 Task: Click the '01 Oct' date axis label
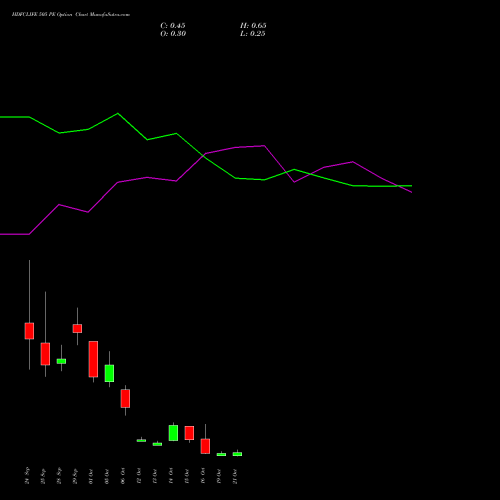pos(91,476)
